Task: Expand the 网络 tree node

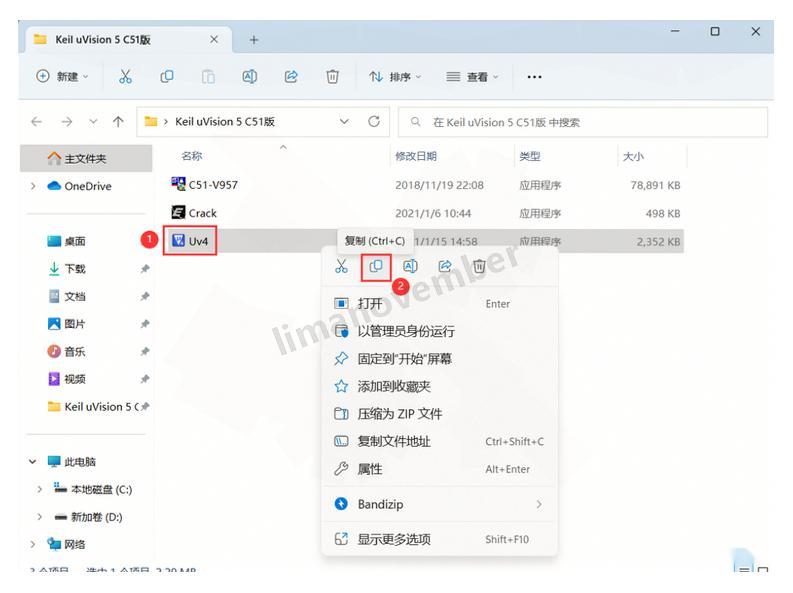Action: 33,544
